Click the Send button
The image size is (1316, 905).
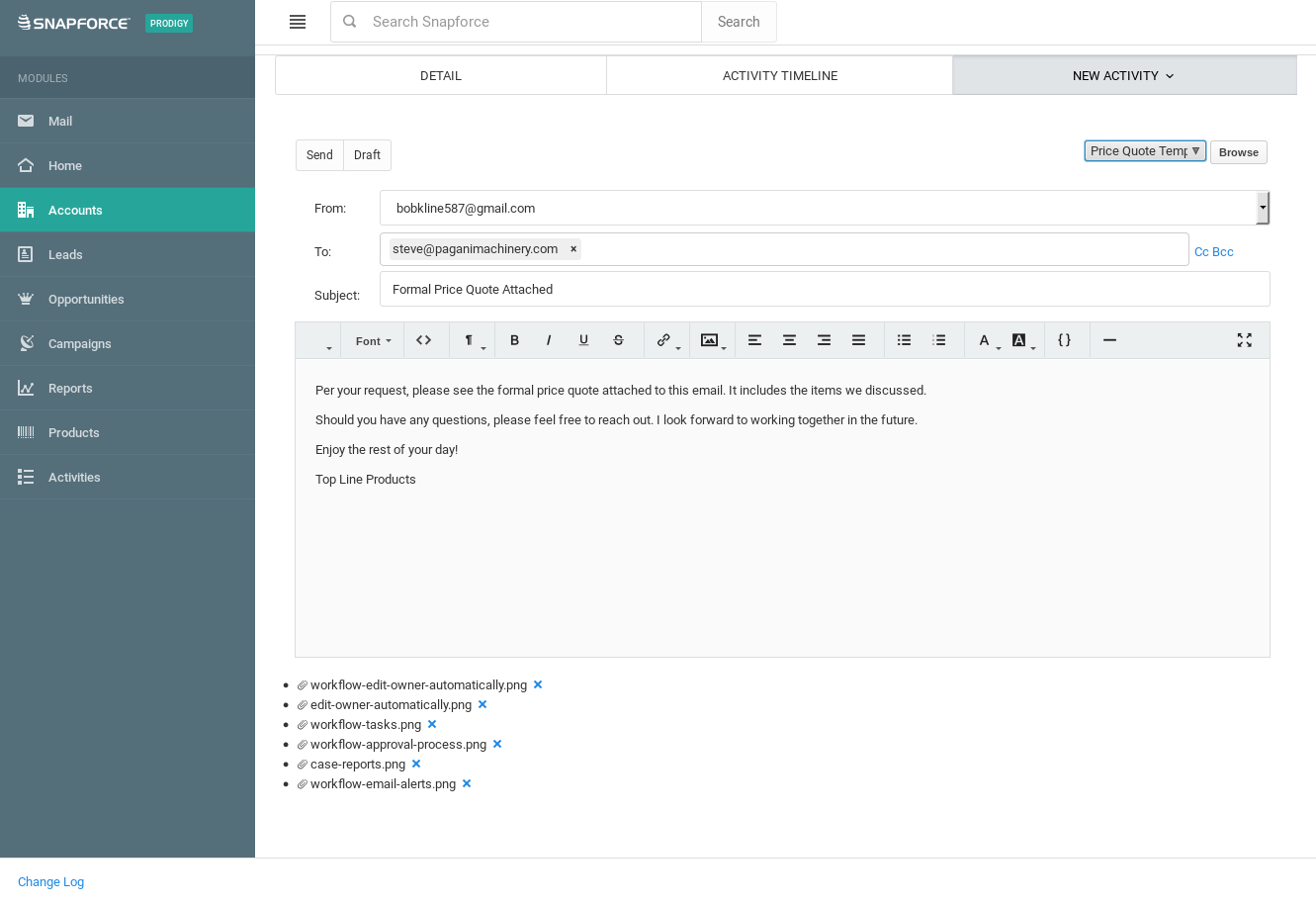pos(319,155)
